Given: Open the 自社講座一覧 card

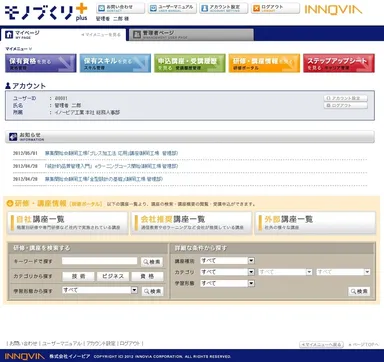Looking at the screenshot, I should pyautogui.click(x=68, y=223).
